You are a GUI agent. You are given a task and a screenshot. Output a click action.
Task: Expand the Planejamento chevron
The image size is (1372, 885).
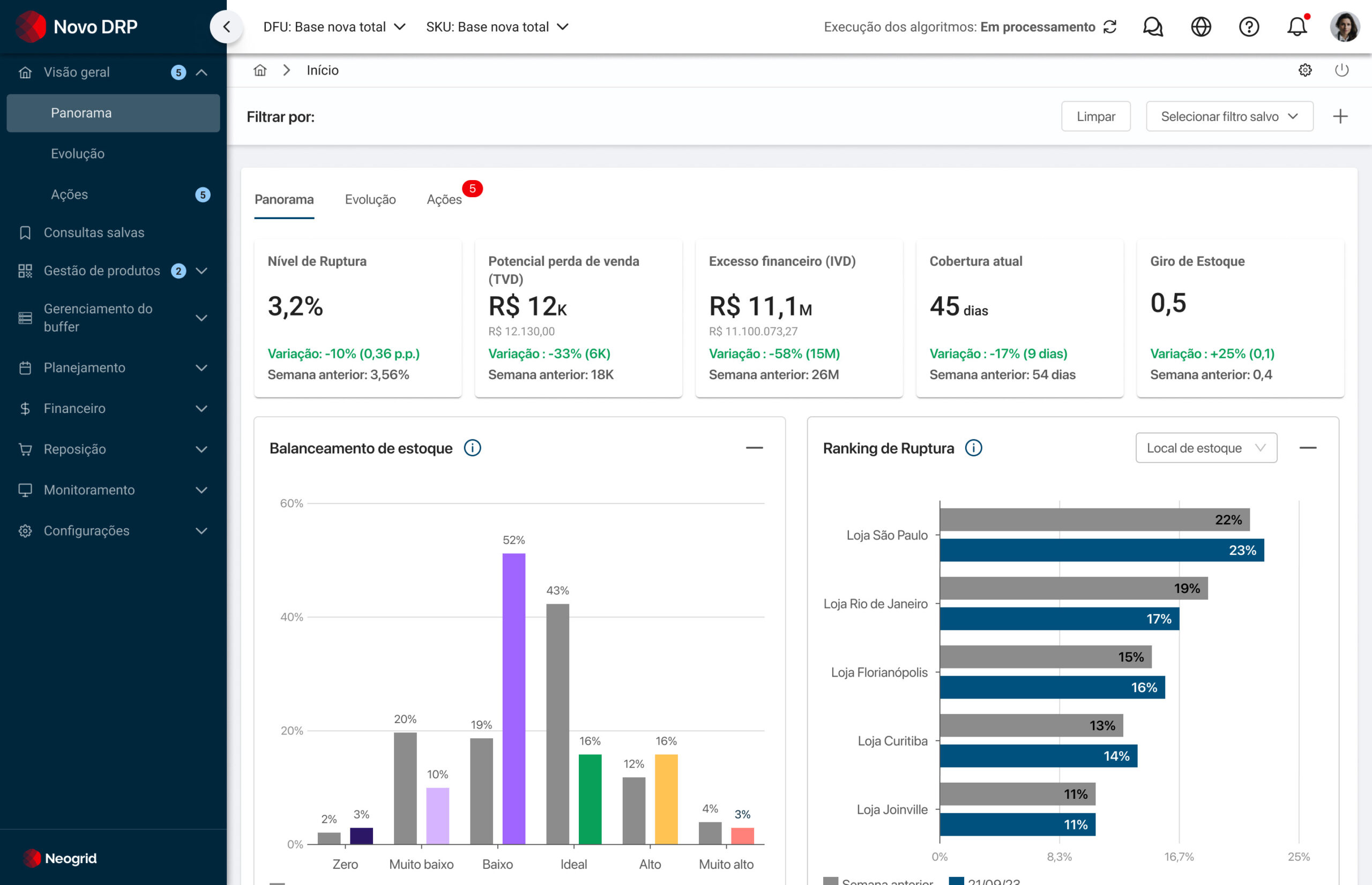pos(201,368)
